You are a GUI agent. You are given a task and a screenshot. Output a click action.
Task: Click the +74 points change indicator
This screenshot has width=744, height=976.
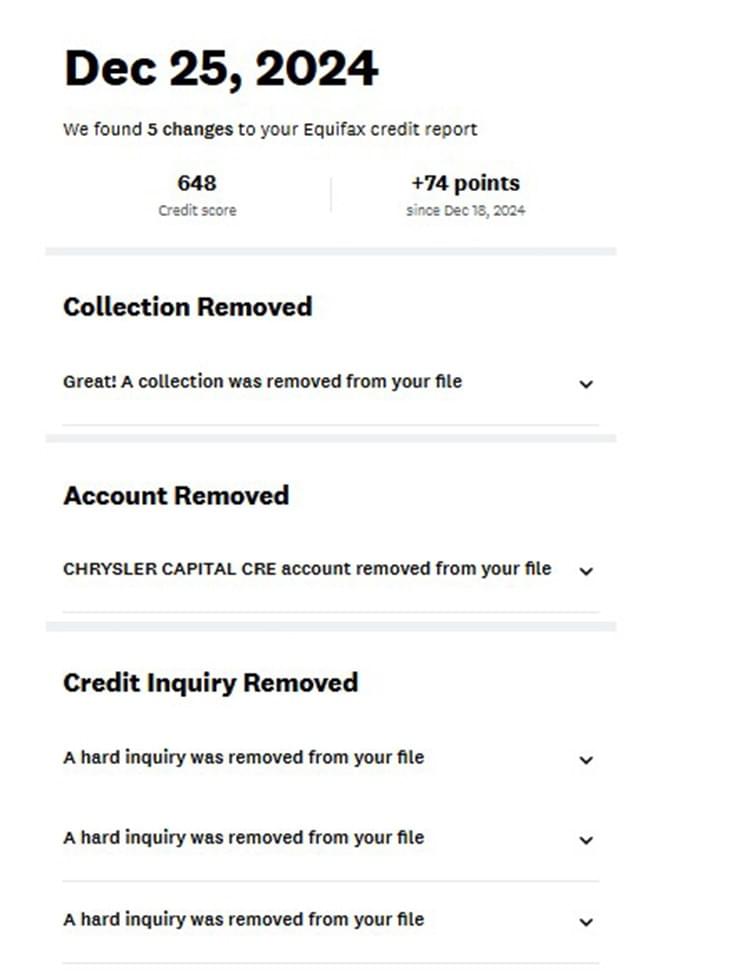point(465,183)
